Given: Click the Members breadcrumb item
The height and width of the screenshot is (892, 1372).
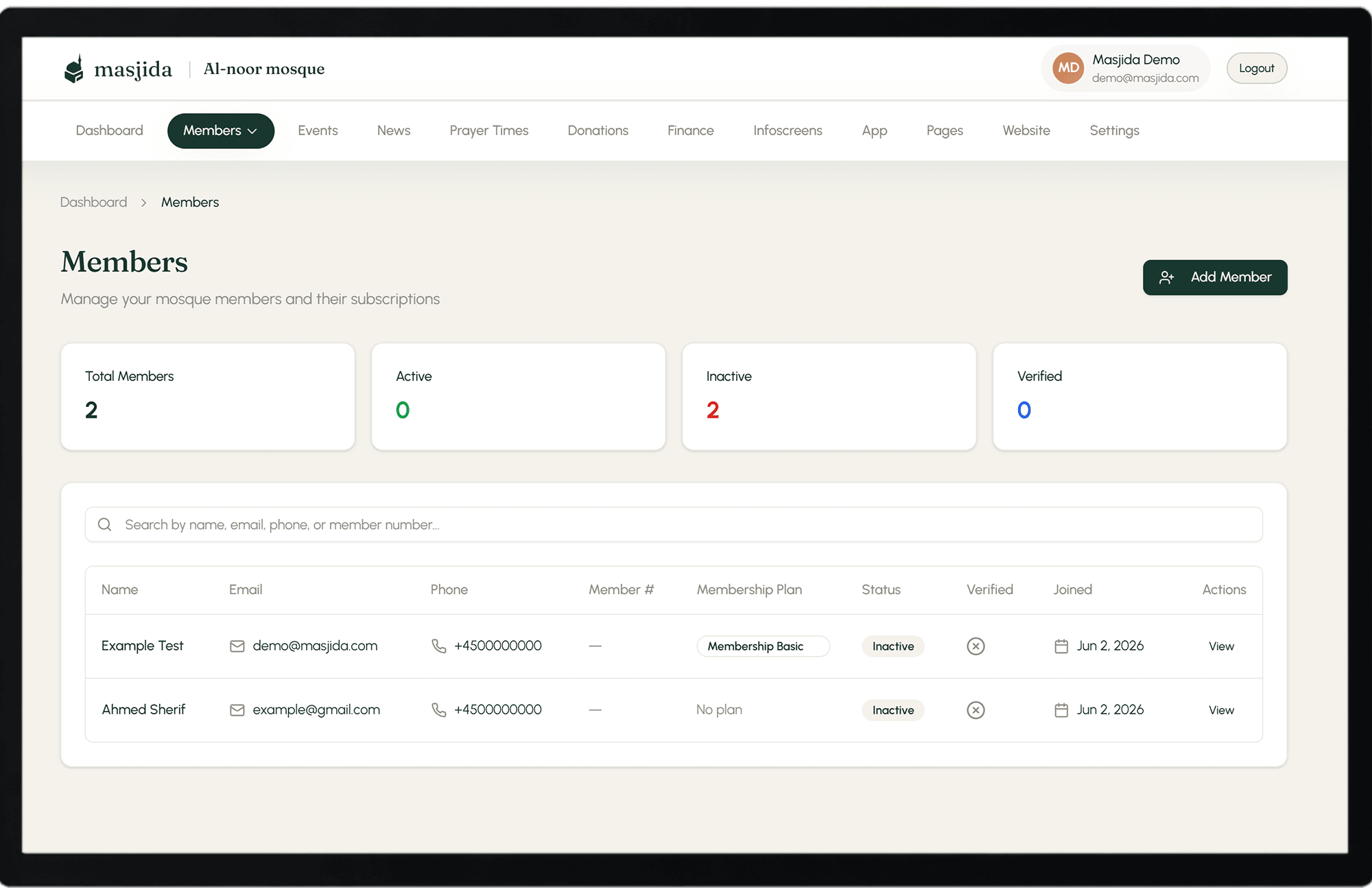Looking at the screenshot, I should (x=190, y=202).
